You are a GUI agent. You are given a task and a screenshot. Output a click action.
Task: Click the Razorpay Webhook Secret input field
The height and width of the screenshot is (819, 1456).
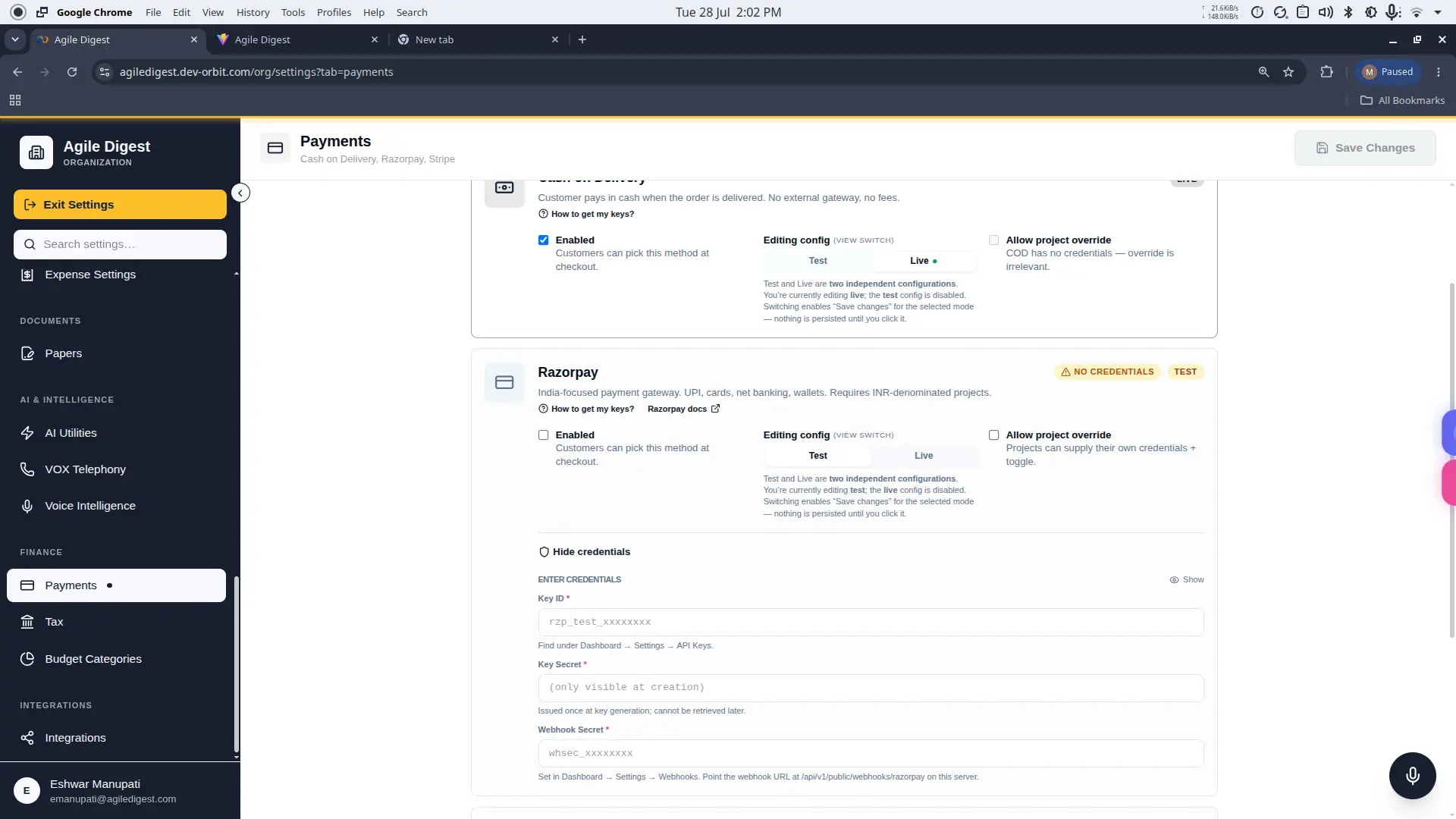tap(871, 753)
